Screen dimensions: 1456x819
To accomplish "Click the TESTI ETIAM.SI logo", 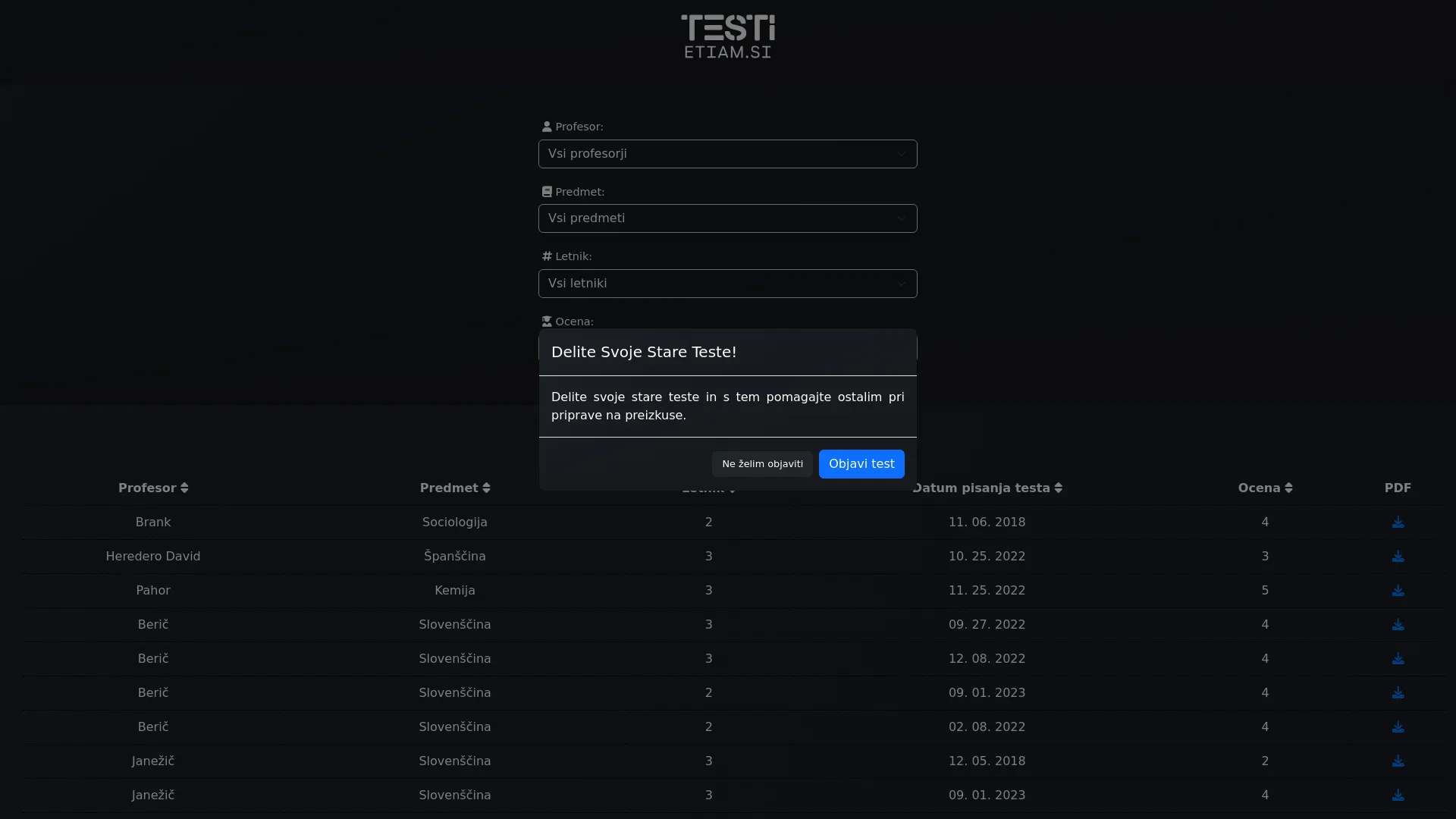I will tap(727, 36).
